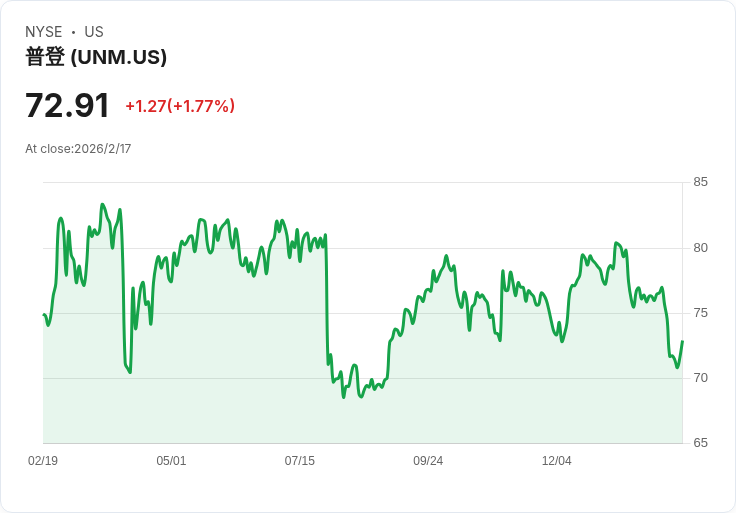Click the 12/04 date axis label
The image size is (736, 513).
[x=556, y=461]
